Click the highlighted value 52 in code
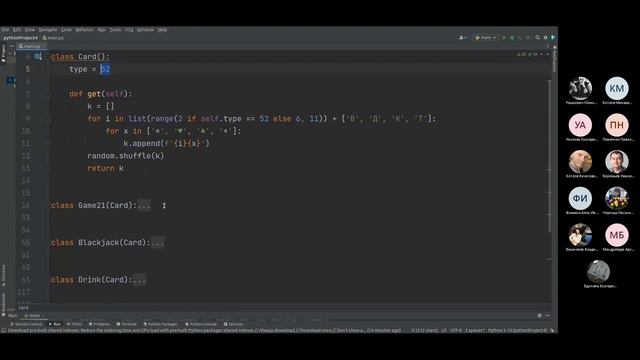The height and width of the screenshot is (360, 640). (x=105, y=69)
